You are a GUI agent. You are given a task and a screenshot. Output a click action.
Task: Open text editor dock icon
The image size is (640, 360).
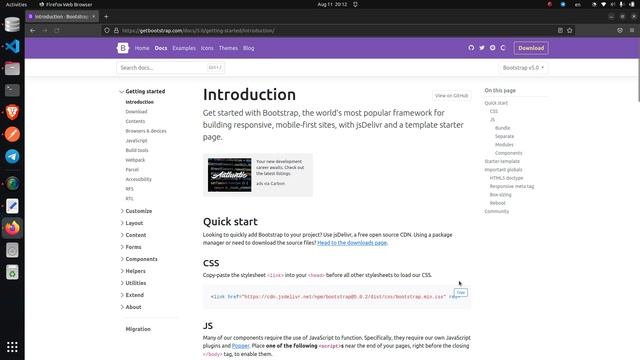tap(12, 206)
